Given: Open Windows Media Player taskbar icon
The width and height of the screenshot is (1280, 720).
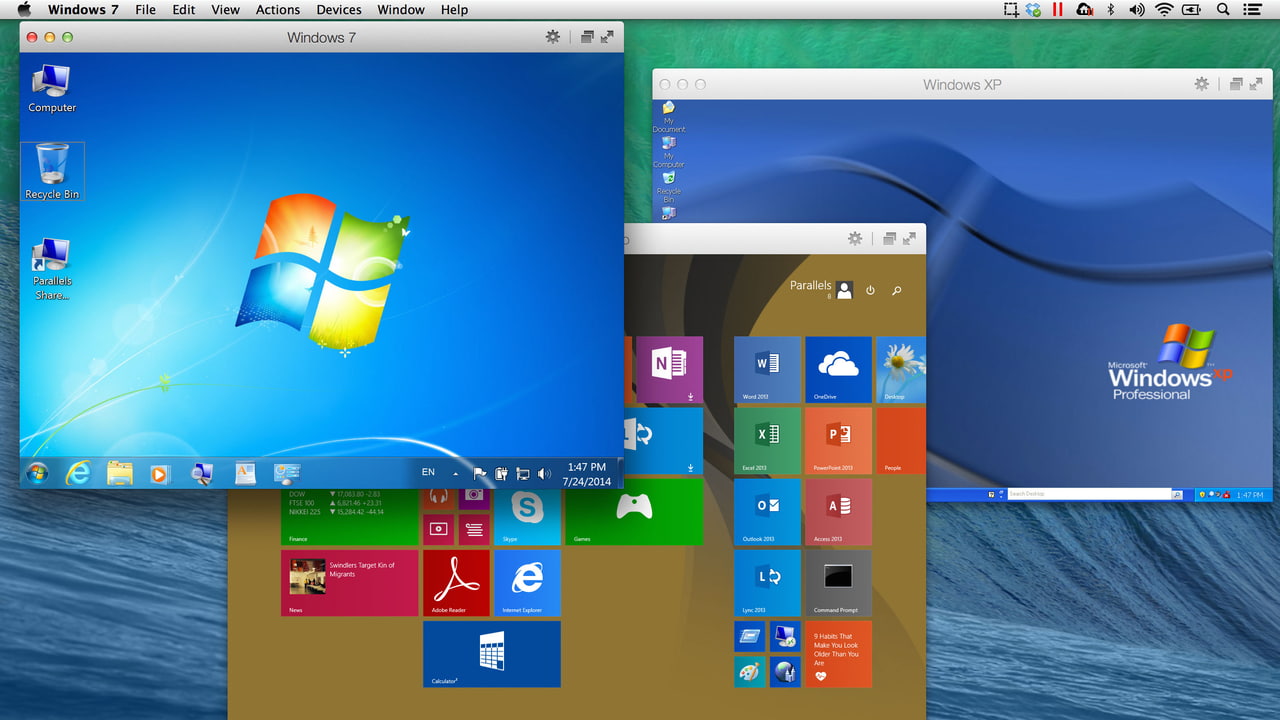Looking at the screenshot, I should click(160, 473).
